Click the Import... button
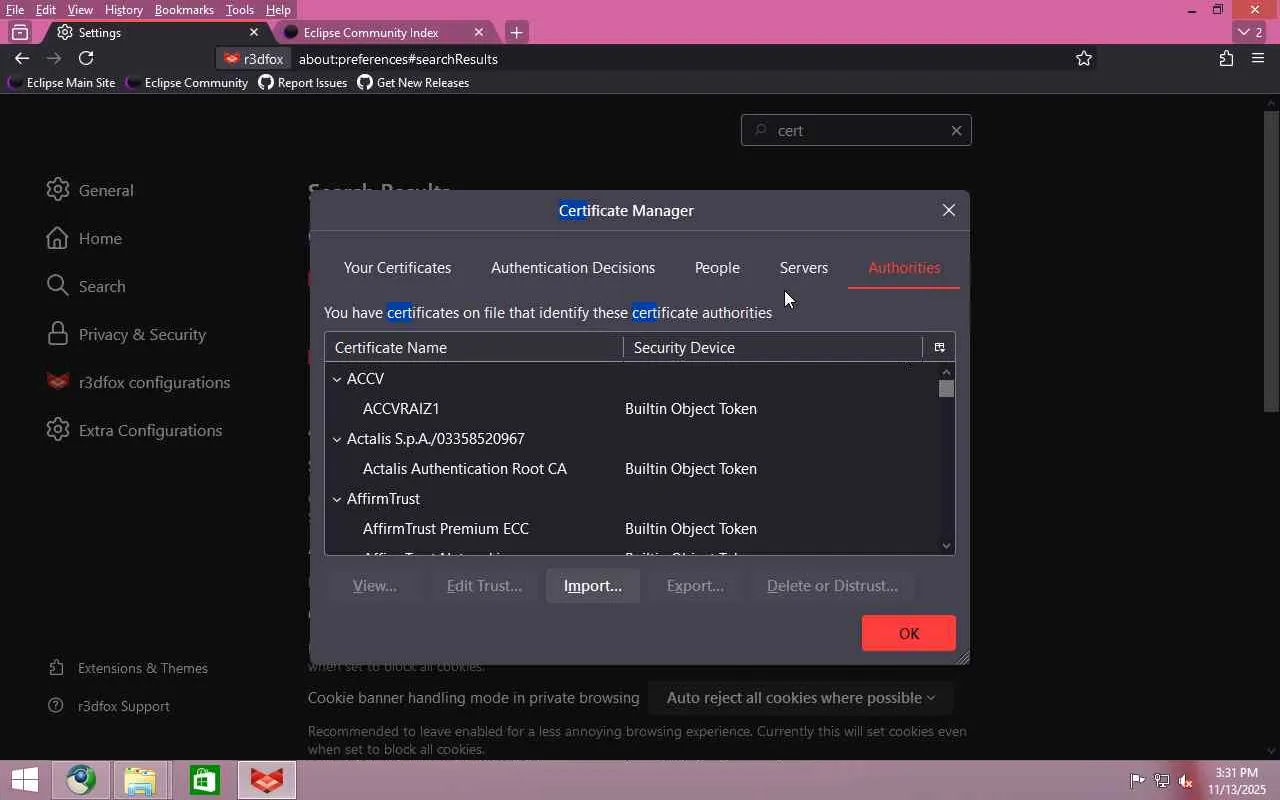The width and height of the screenshot is (1280, 800). point(593,586)
